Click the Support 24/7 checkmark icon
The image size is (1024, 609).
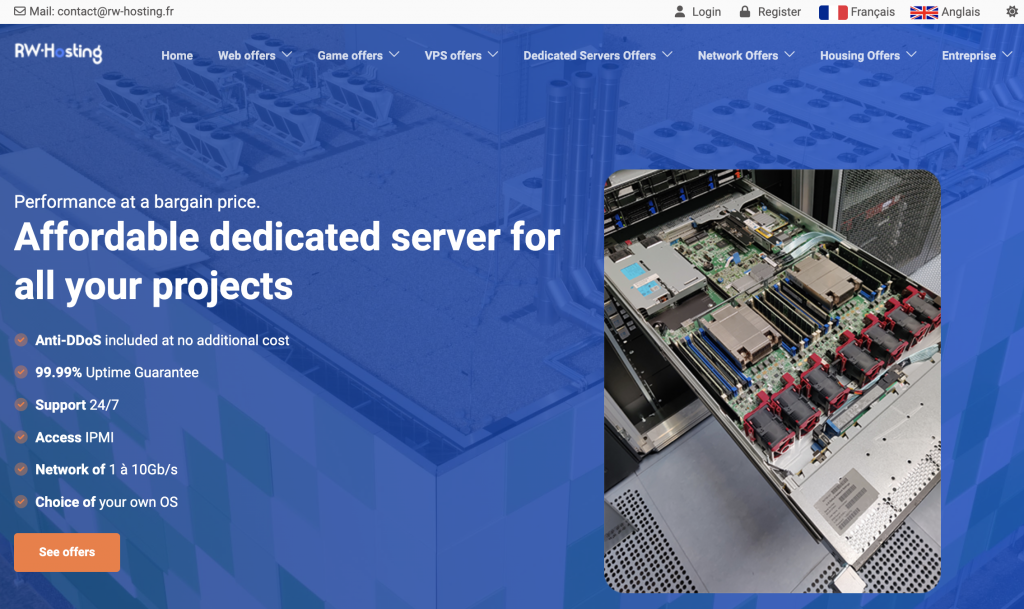(21, 405)
